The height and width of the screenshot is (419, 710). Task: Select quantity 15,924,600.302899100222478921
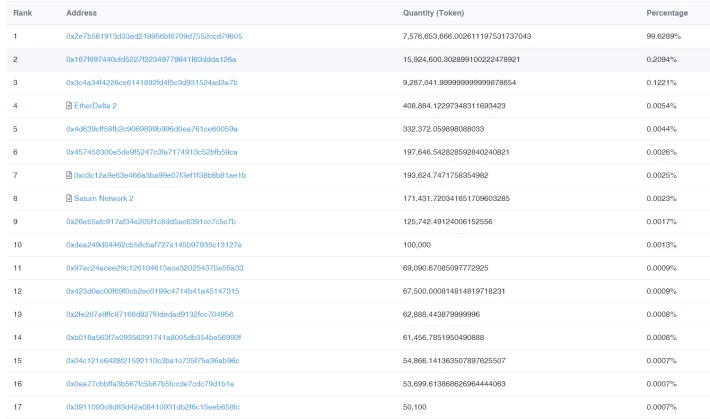461,59
